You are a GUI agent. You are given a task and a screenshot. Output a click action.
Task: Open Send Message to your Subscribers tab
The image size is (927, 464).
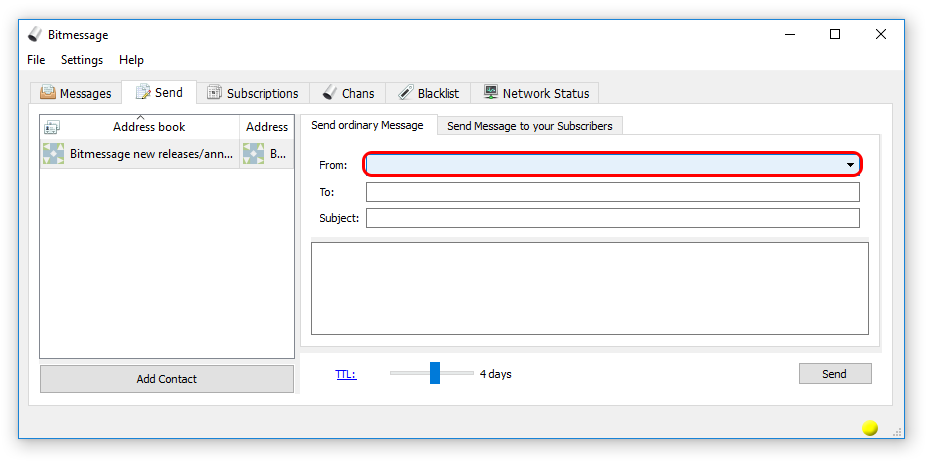[x=530, y=126]
